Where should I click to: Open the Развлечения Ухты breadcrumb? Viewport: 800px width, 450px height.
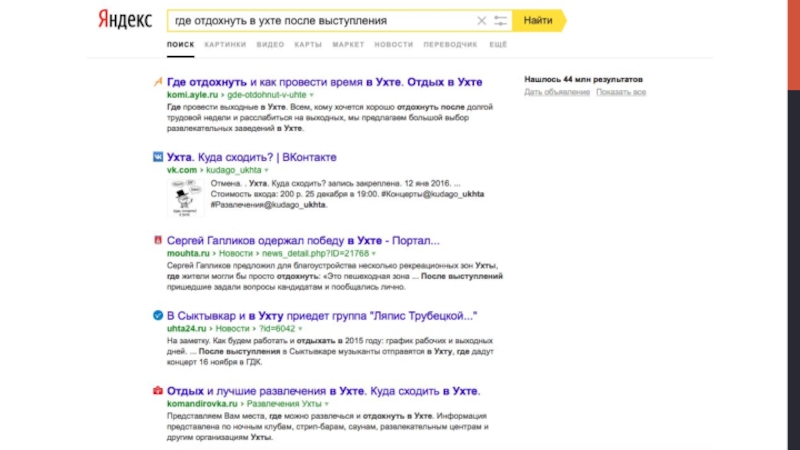tap(284, 404)
